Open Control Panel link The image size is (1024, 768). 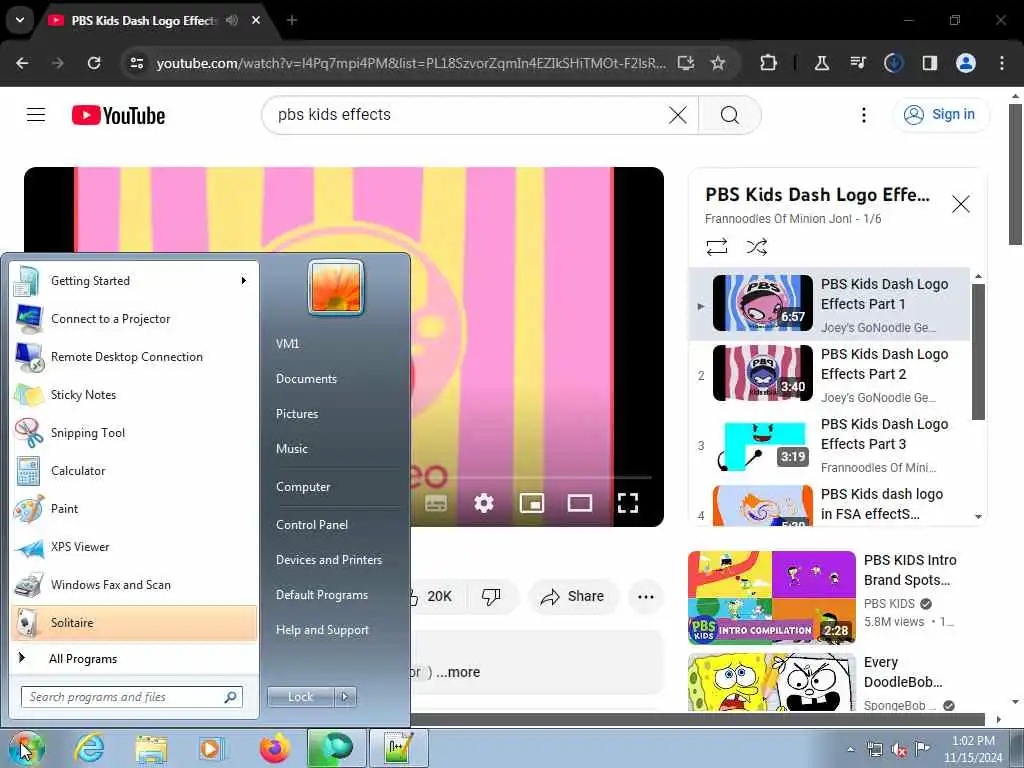tap(312, 524)
